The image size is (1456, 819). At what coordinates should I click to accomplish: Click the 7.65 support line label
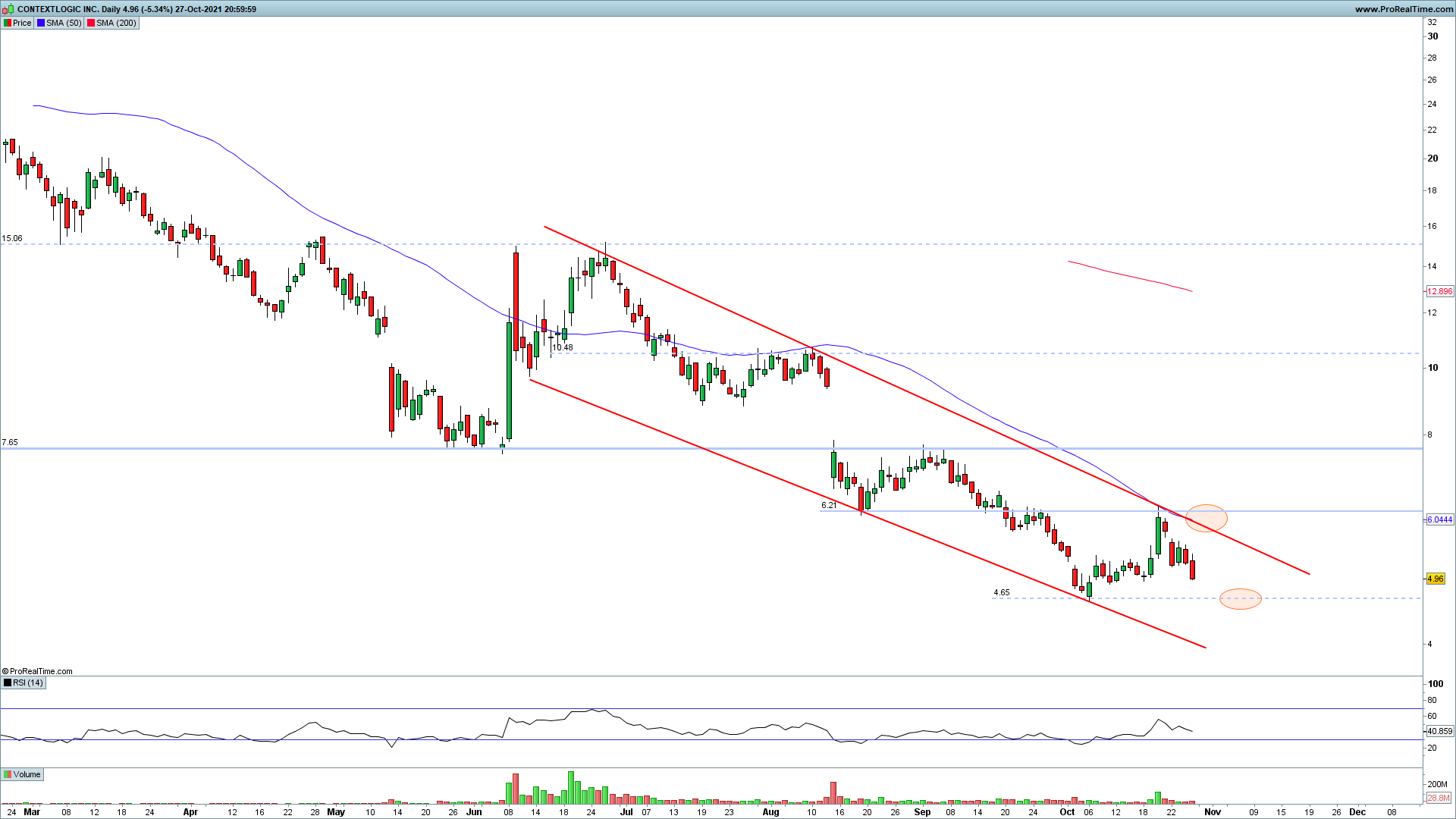pos(10,442)
